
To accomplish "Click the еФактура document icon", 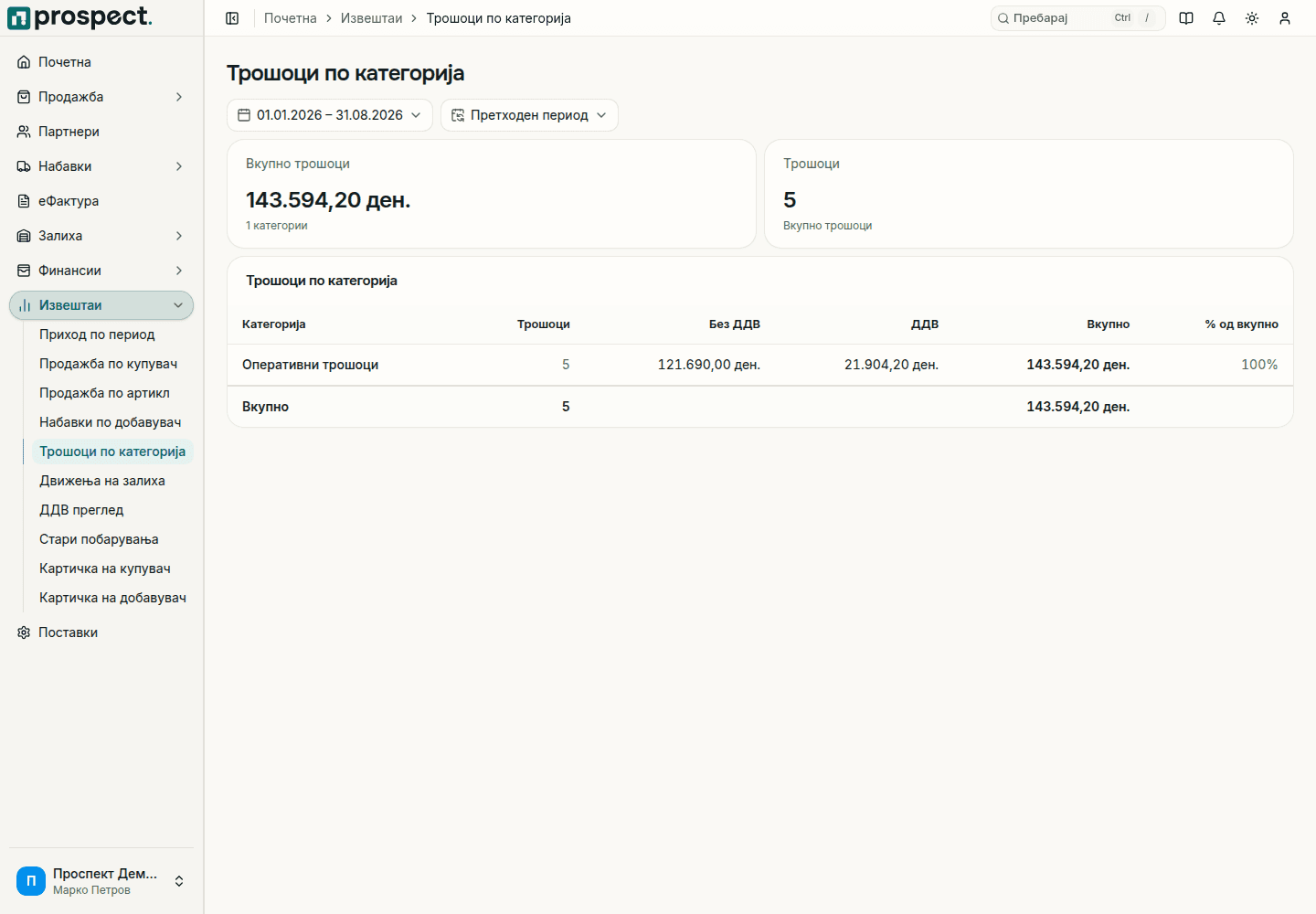I will [x=24, y=201].
